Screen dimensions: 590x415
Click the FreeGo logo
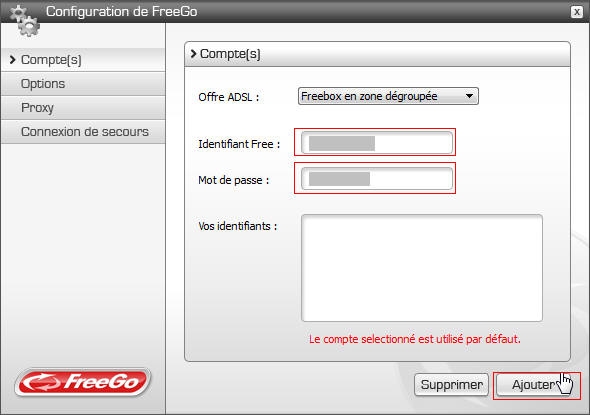[x=83, y=382]
